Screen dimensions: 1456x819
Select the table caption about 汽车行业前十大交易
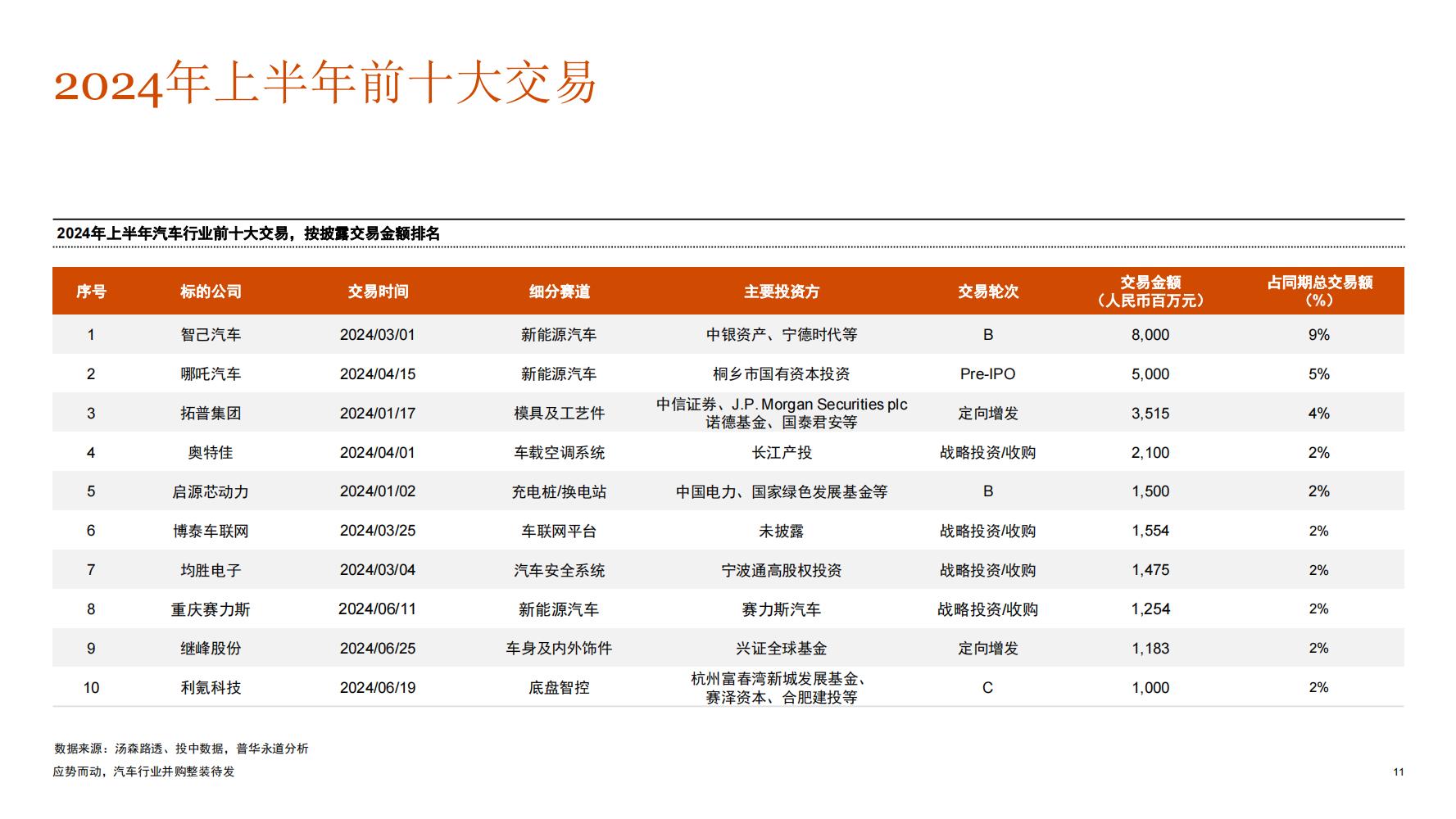coord(248,234)
